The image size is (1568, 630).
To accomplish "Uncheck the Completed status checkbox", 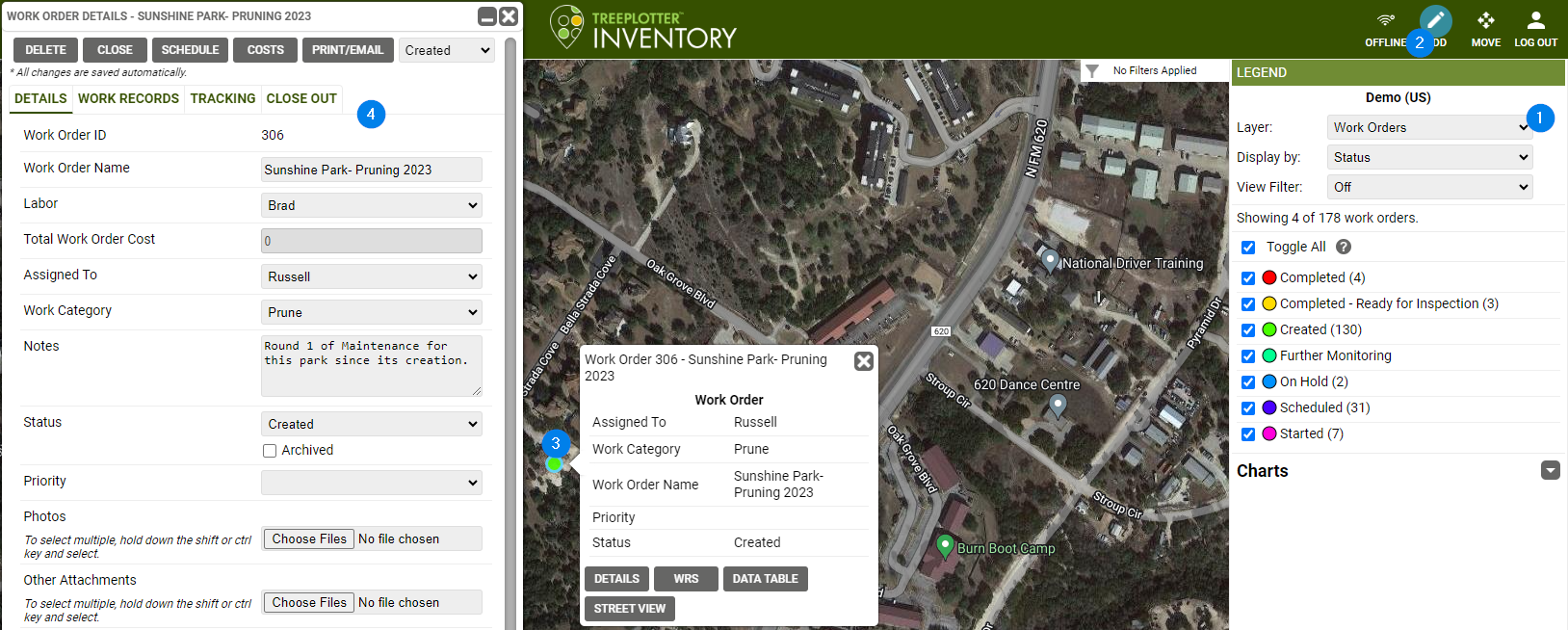I will 1248,278.
